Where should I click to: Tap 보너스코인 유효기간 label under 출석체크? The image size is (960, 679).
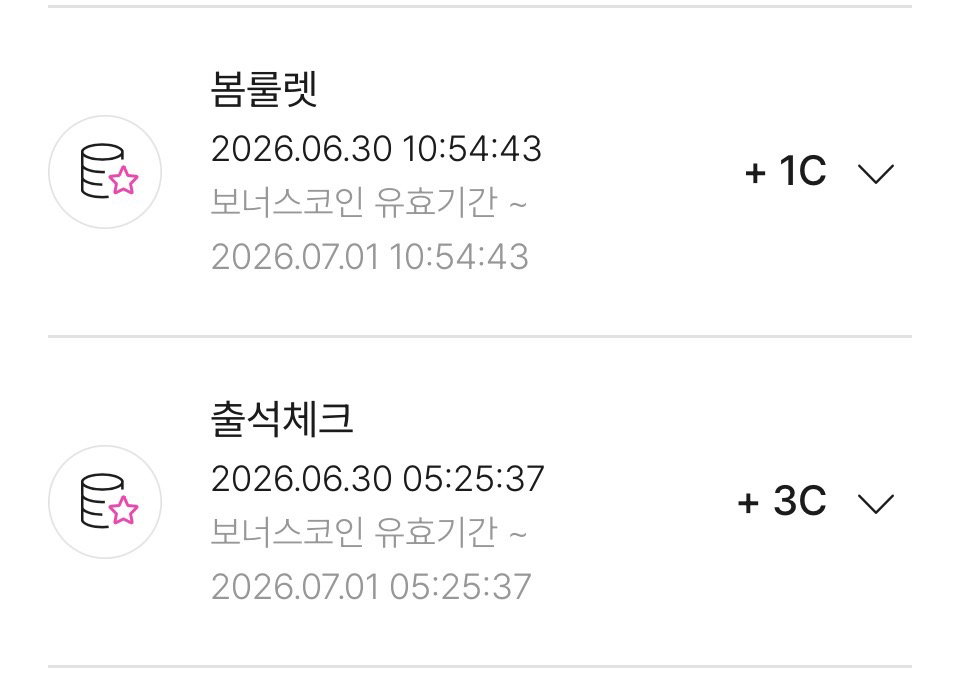[x=354, y=531]
